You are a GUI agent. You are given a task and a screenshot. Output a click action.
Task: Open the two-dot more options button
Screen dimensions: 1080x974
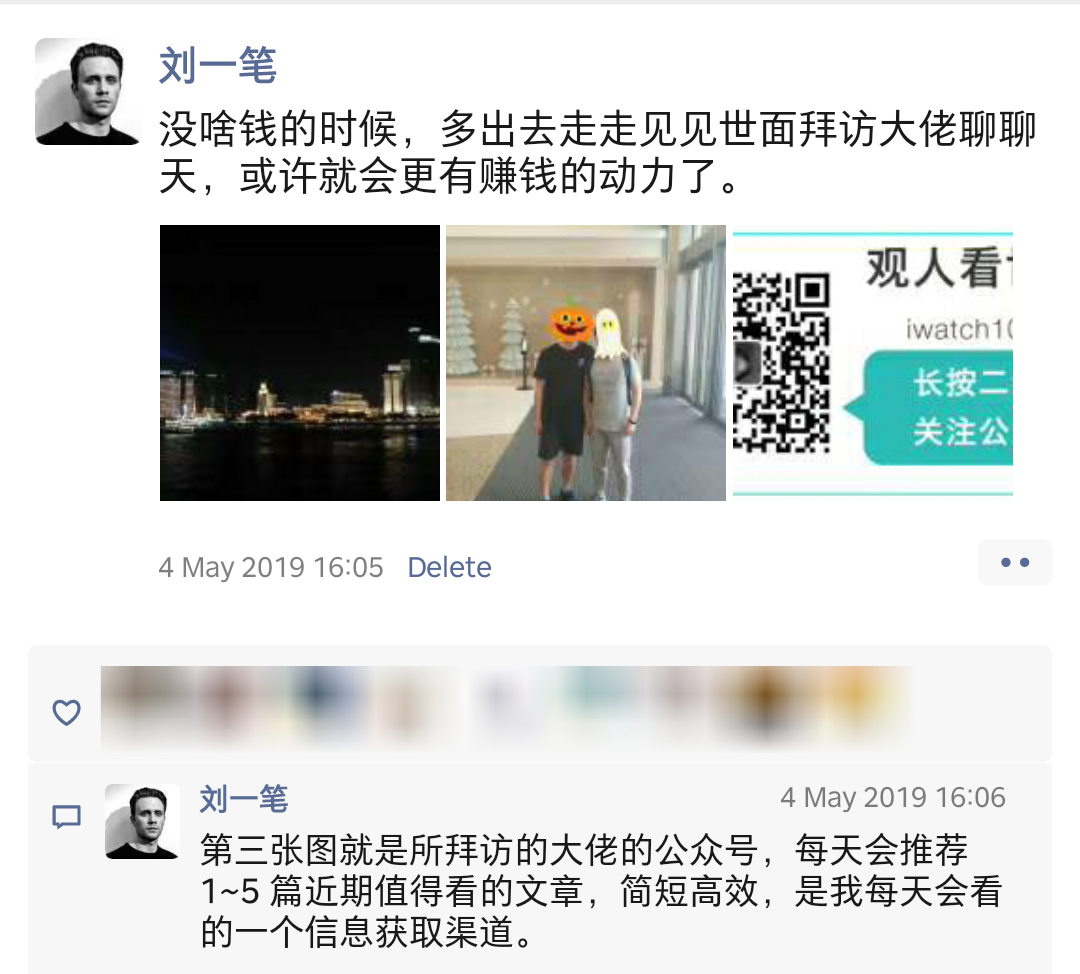pos(1015,562)
